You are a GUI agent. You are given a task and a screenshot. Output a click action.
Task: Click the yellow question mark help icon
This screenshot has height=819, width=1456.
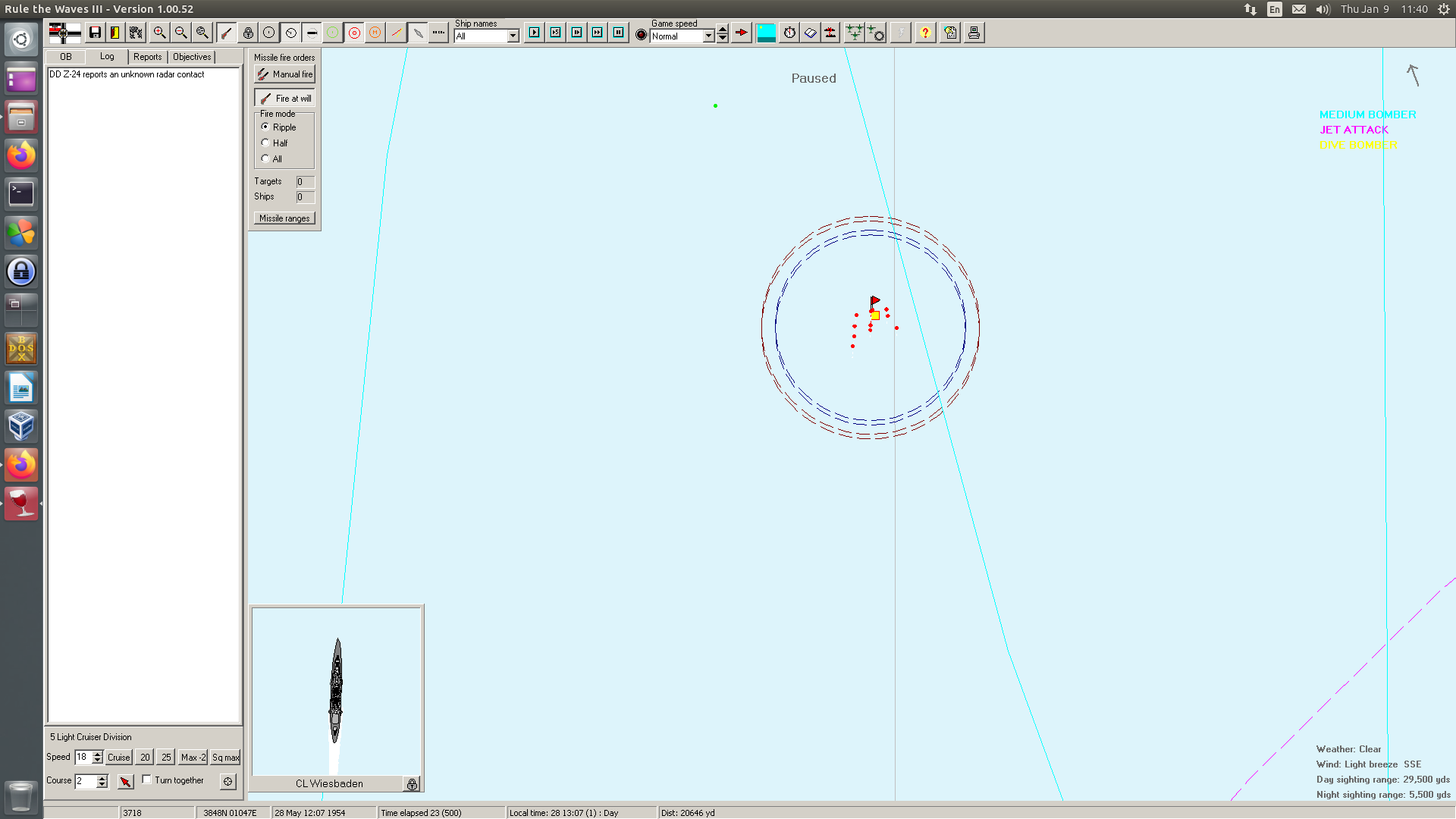point(925,33)
